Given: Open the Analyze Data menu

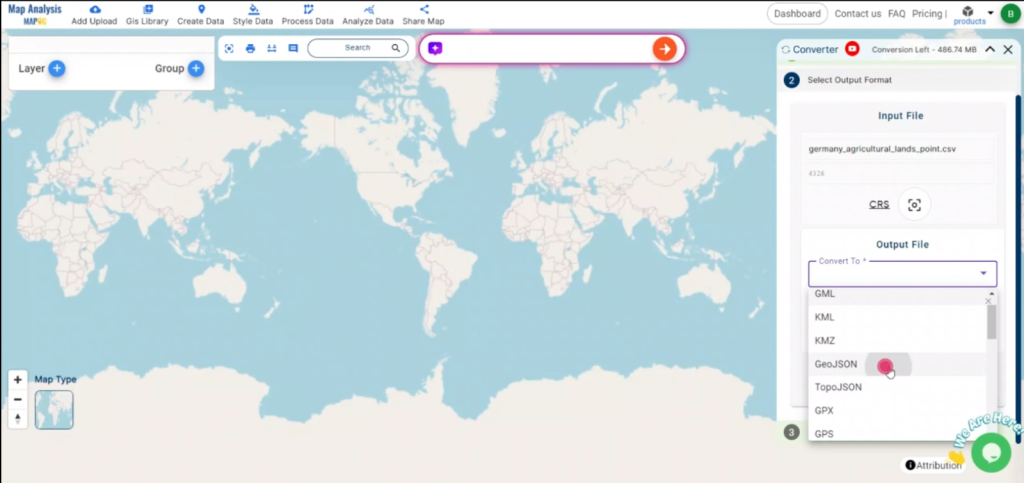Looking at the screenshot, I should tap(368, 15).
